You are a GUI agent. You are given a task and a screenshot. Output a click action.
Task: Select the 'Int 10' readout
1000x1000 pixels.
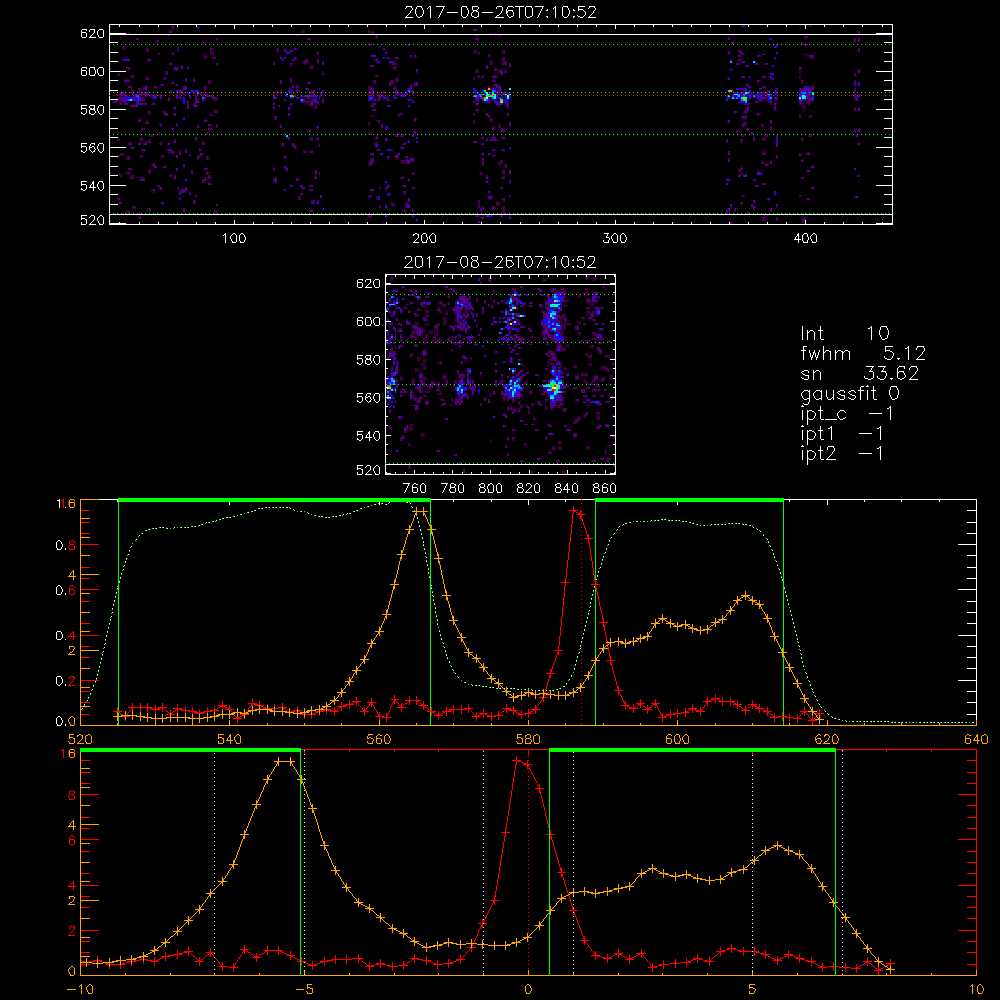click(x=844, y=333)
